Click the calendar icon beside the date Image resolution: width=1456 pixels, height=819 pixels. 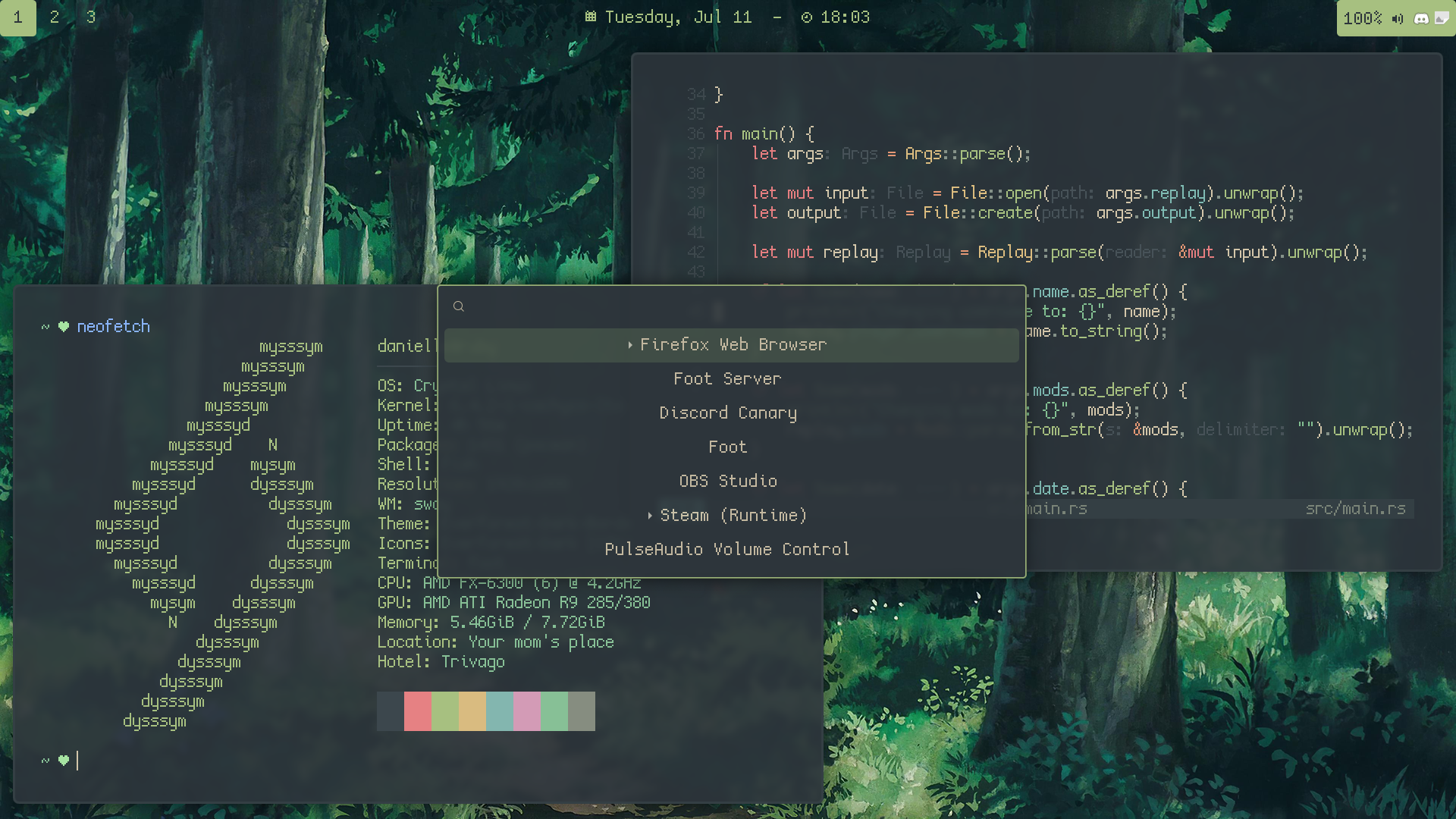coord(591,17)
